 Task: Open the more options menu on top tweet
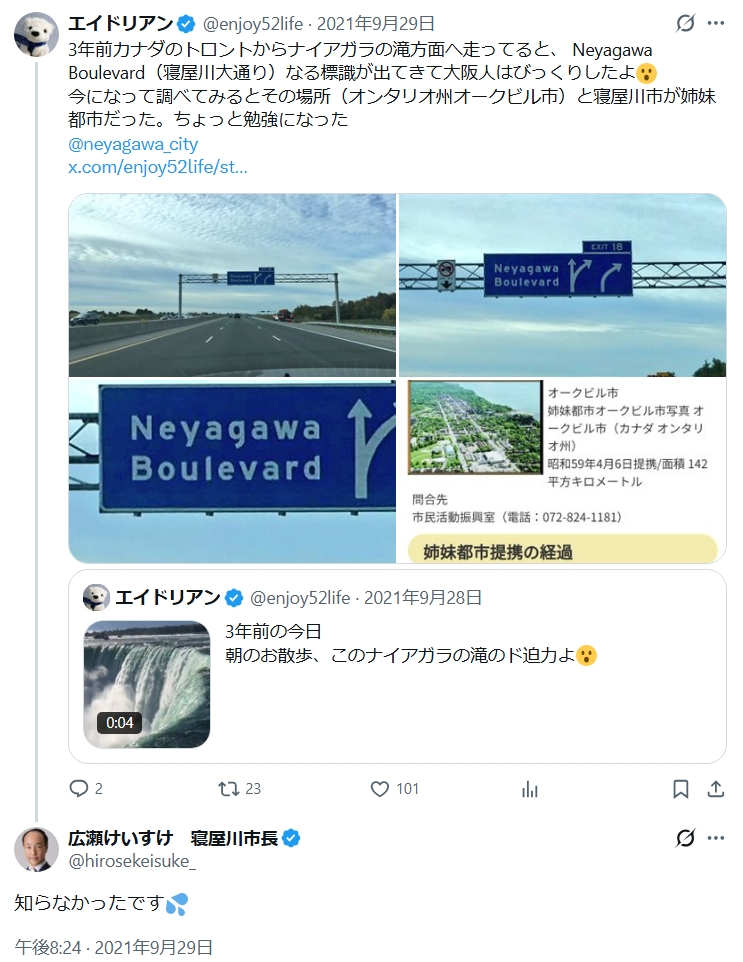point(716,23)
